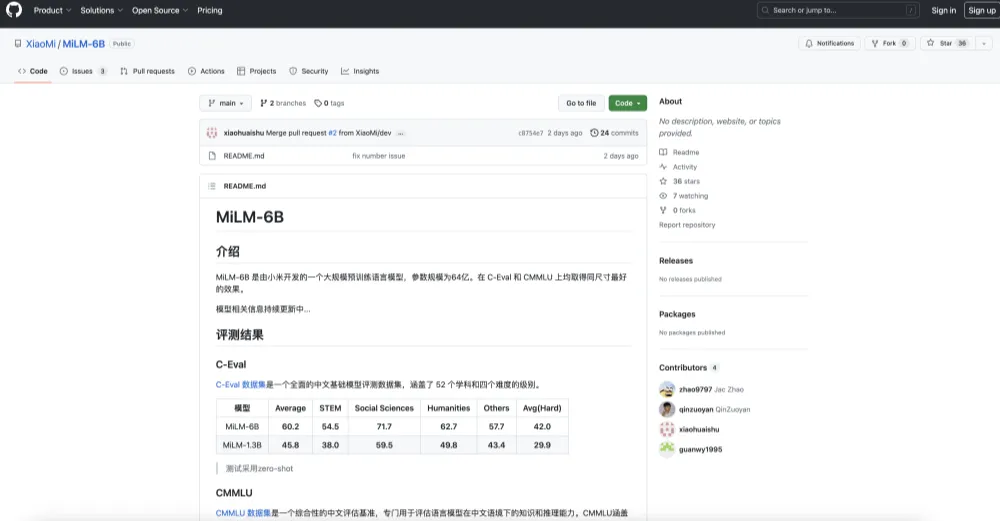Switch to the Security tab
Image resolution: width=1000 pixels, height=521 pixels.
pyautogui.click(x=309, y=71)
